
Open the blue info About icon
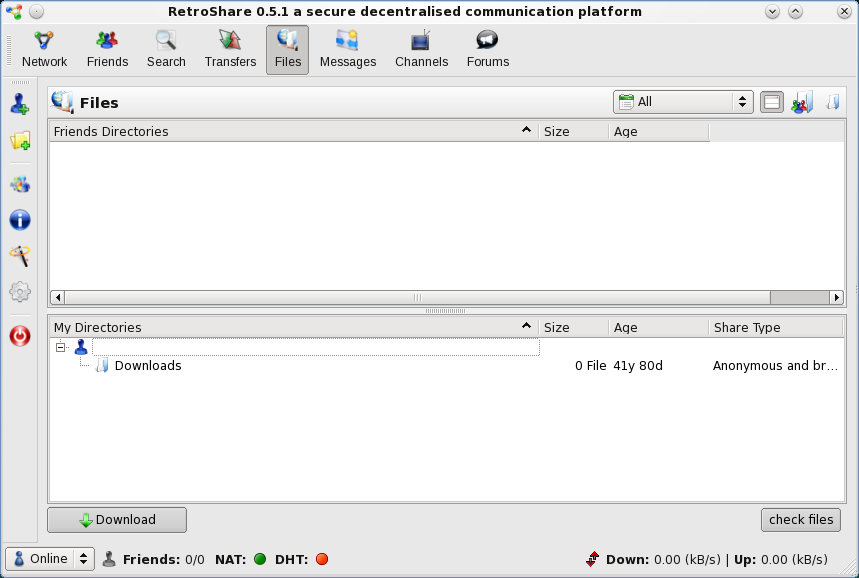coord(20,220)
